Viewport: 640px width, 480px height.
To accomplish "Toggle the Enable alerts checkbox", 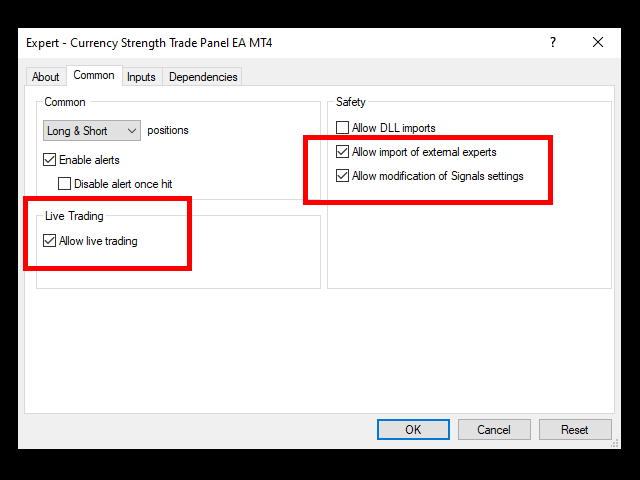I will (49, 160).
